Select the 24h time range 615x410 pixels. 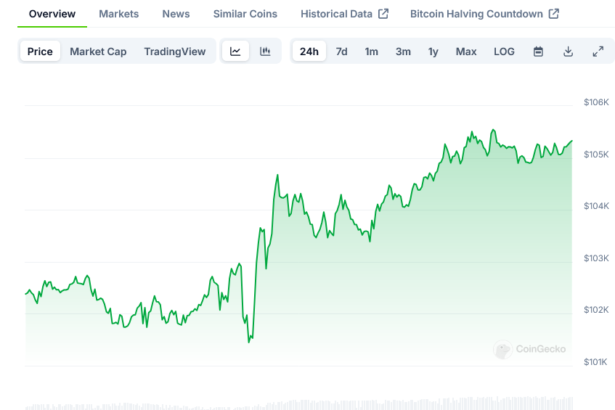[x=309, y=52]
